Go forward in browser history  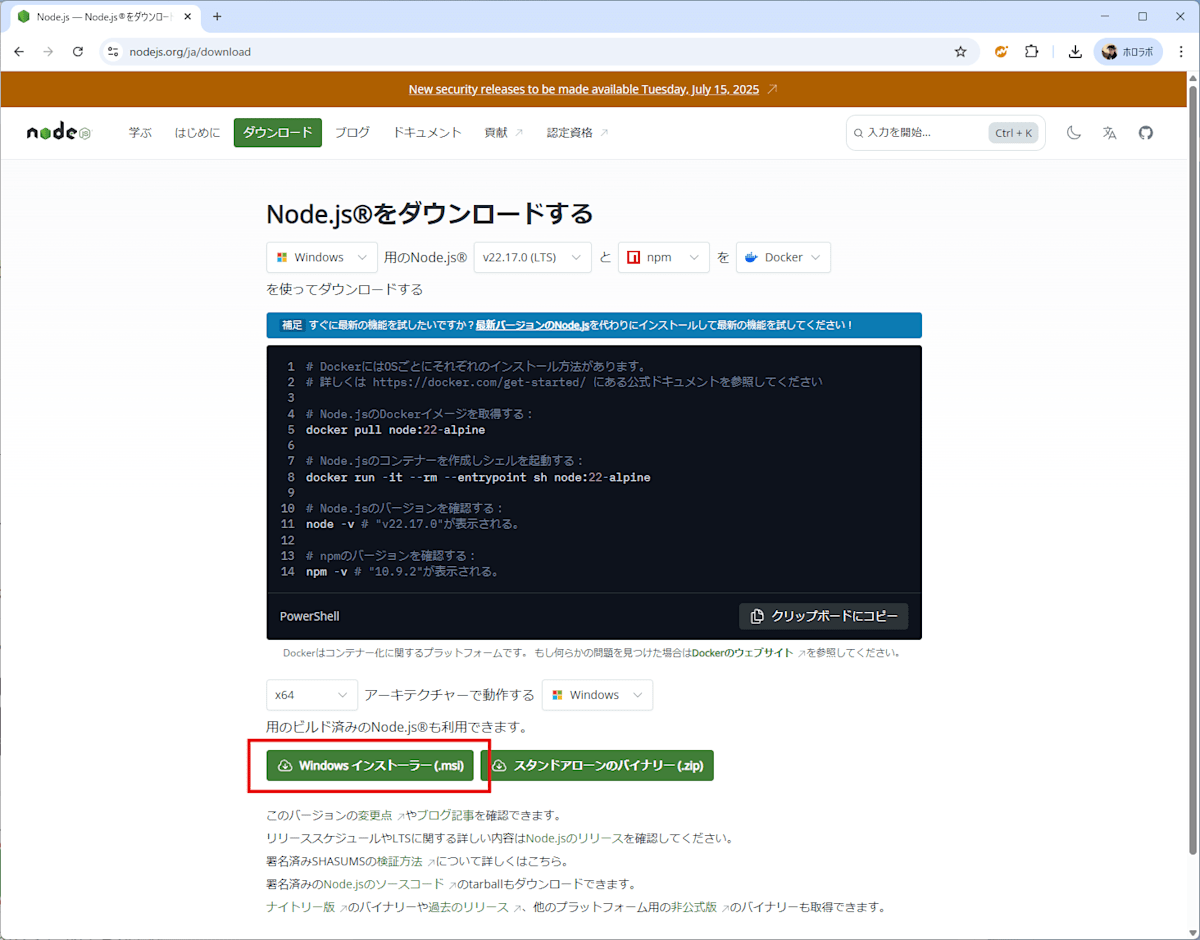pyautogui.click(x=48, y=52)
